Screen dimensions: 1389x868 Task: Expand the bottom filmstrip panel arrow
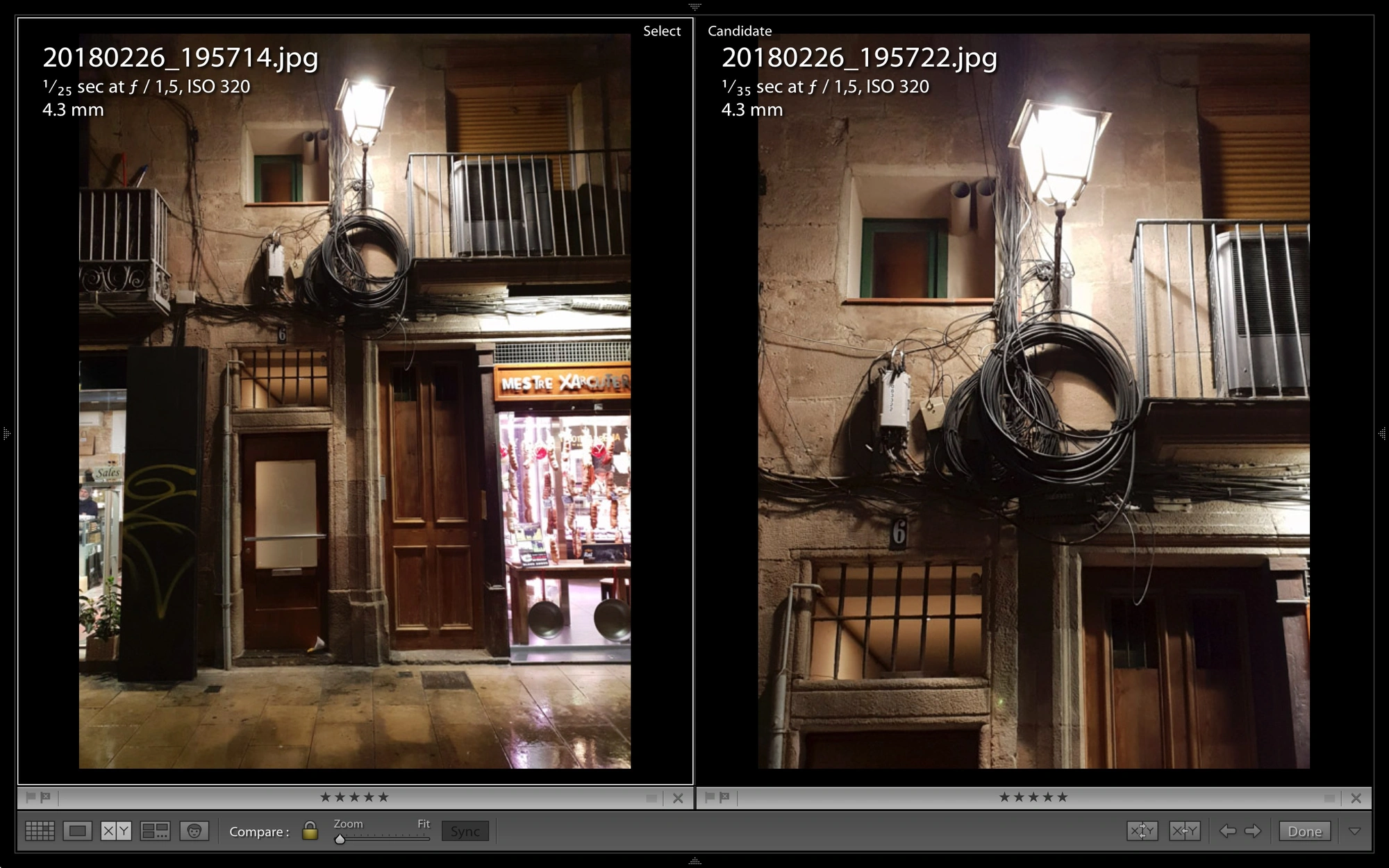pos(694,861)
